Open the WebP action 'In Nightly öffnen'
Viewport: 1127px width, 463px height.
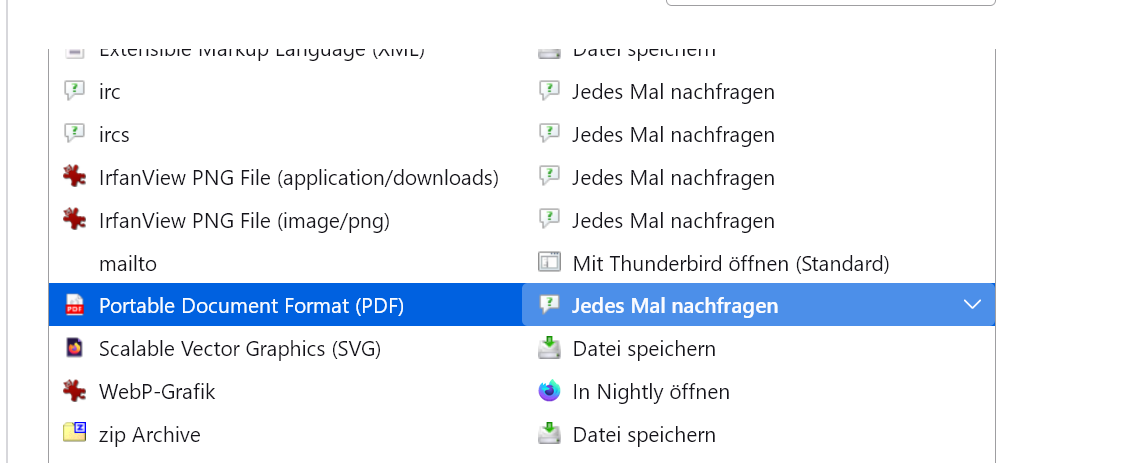point(651,392)
